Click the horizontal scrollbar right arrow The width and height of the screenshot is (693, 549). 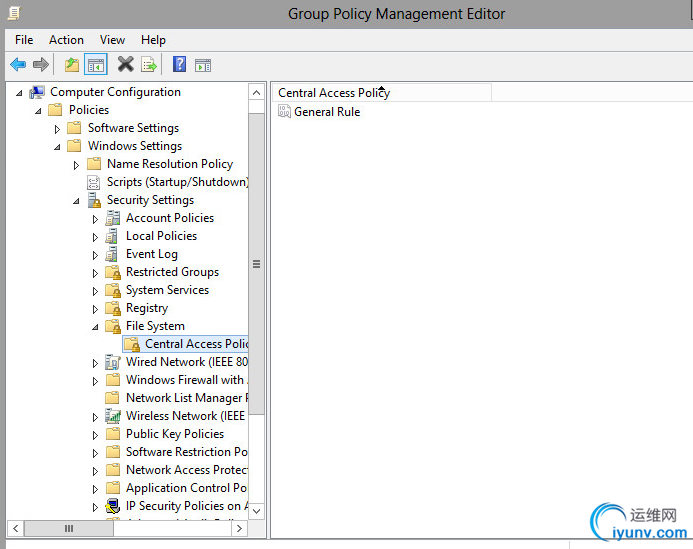click(239, 528)
